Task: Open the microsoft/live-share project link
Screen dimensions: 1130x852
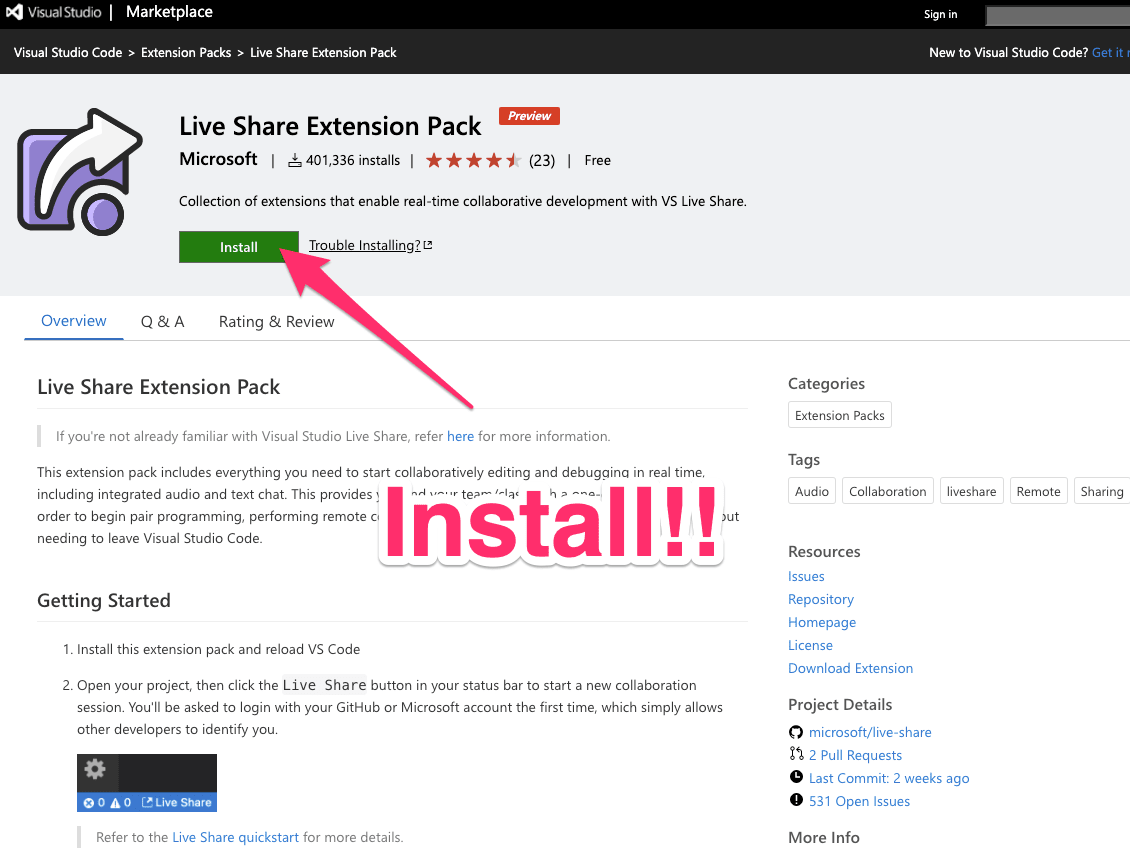Action: click(870, 732)
